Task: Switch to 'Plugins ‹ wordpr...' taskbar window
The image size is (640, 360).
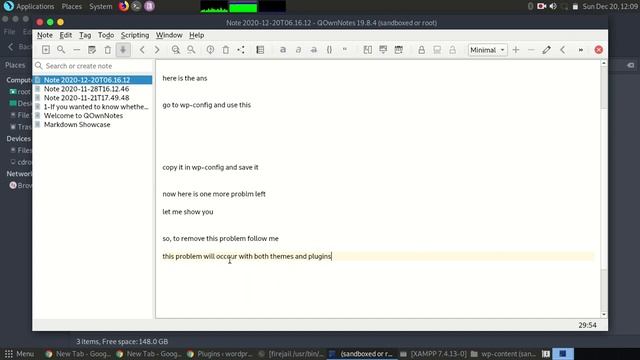Action: pos(220,354)
